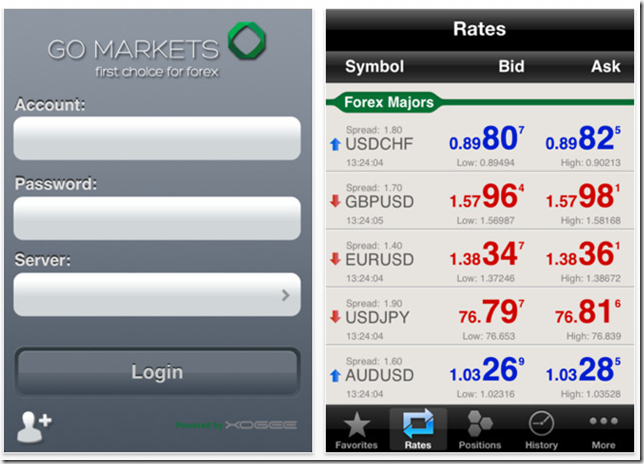Tap EURUSD bid price 1.38347

487,254
